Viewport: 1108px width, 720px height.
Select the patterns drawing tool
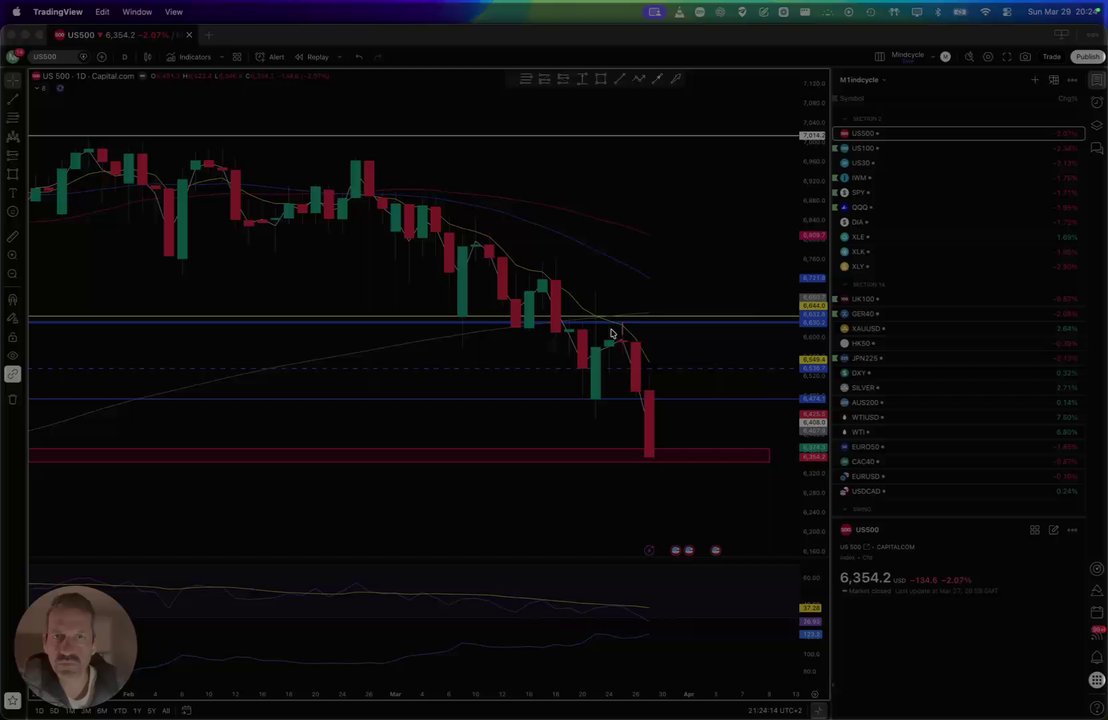click(13, 136)
